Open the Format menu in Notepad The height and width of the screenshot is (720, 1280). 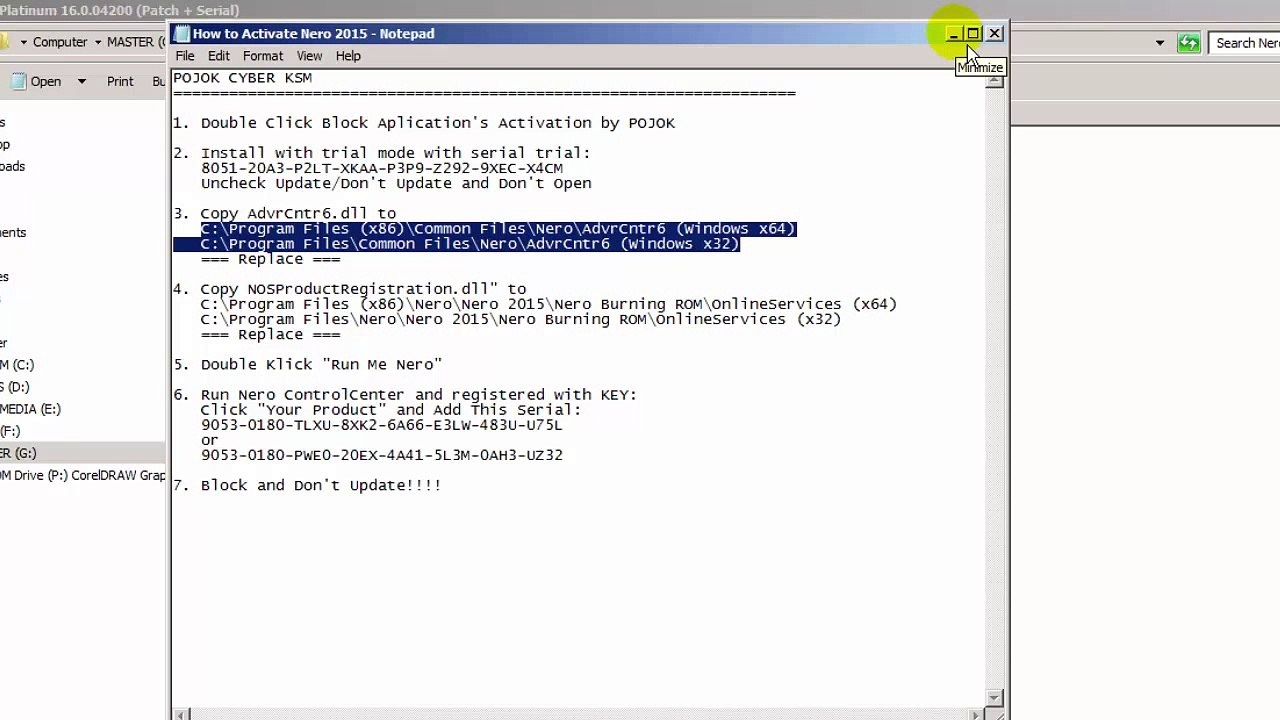(x=263, y=56)
